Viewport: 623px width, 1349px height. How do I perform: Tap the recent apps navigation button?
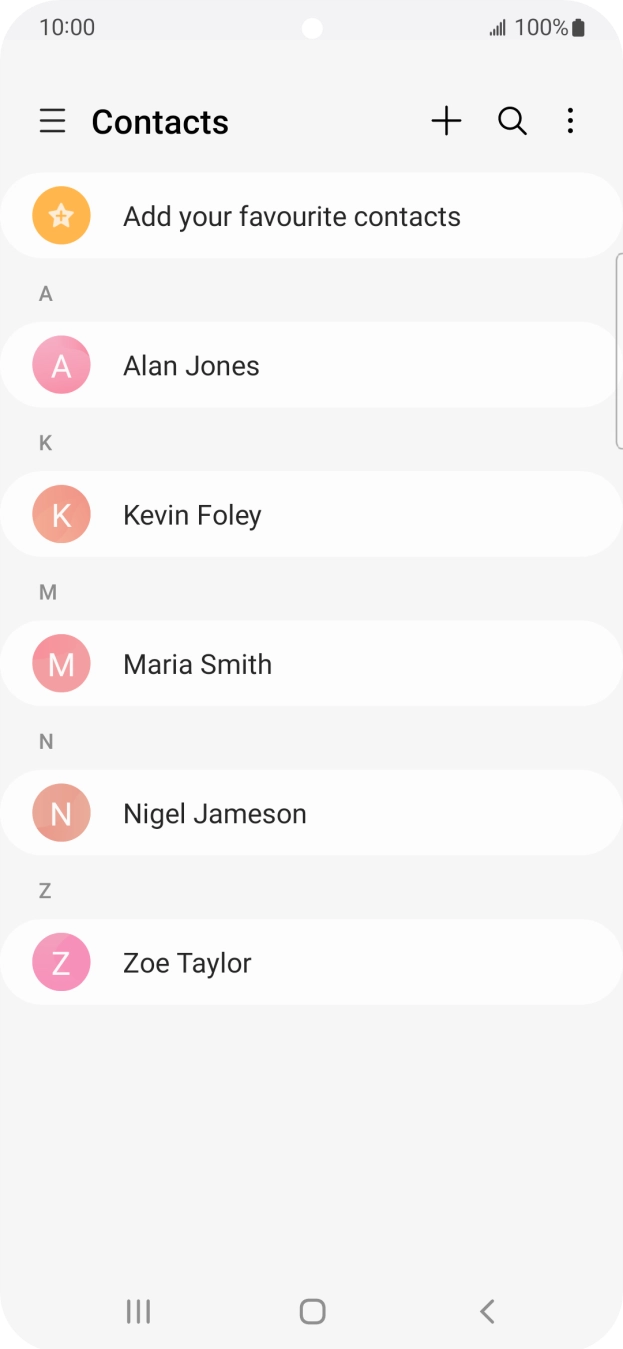[x=138, y=1311]
